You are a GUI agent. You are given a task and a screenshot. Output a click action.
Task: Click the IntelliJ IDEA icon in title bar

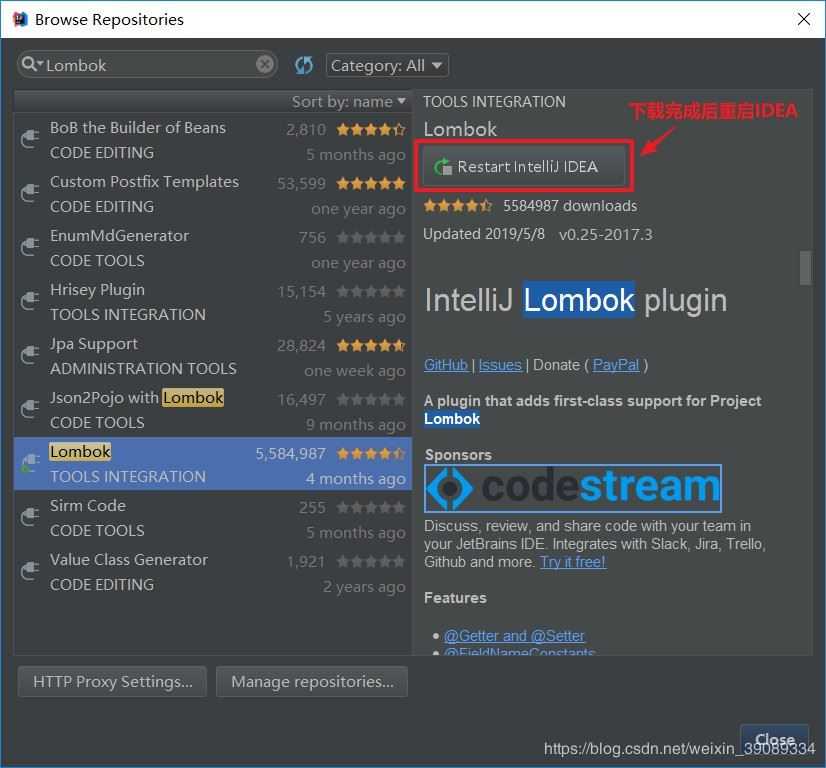pyautogui.click(x=20, y=19)
